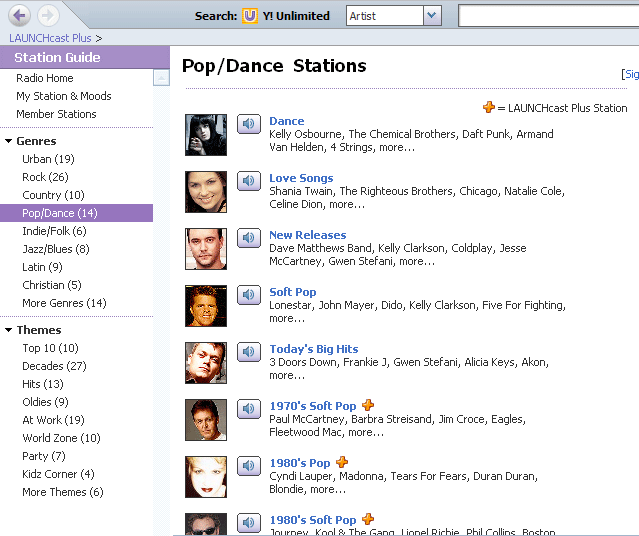Image resolution: width=639 pixels, height=536 pixels.
Task: Open Member Stations
Action: [x=56, y=114]
